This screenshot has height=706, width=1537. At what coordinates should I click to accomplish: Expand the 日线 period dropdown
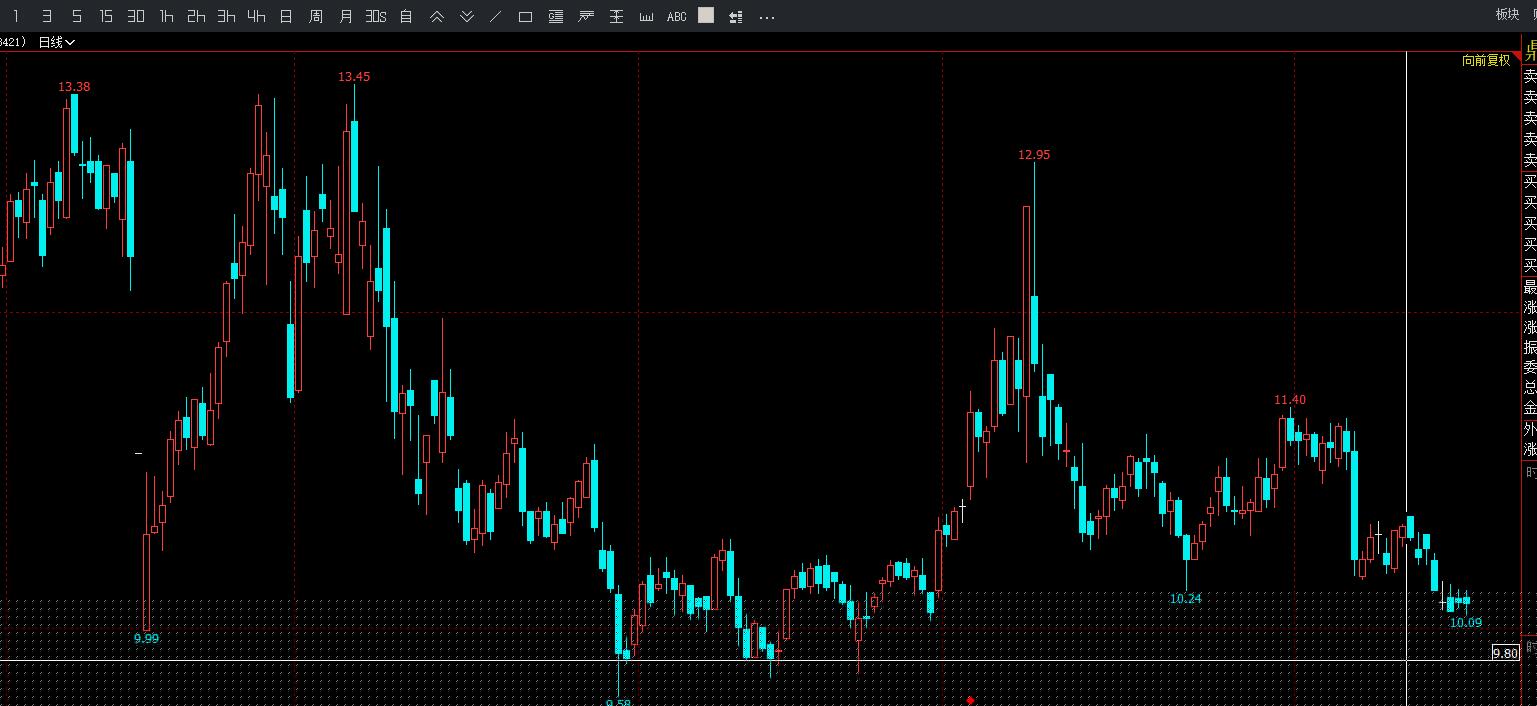56,42
